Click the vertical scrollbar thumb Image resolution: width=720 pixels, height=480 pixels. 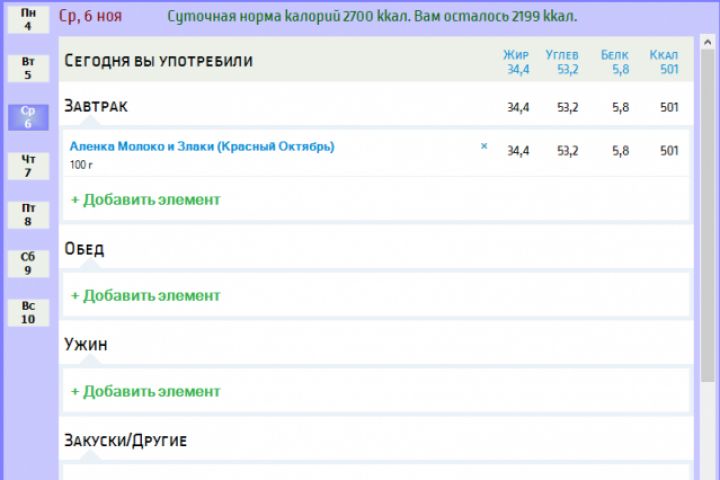[x=708, y=215]
